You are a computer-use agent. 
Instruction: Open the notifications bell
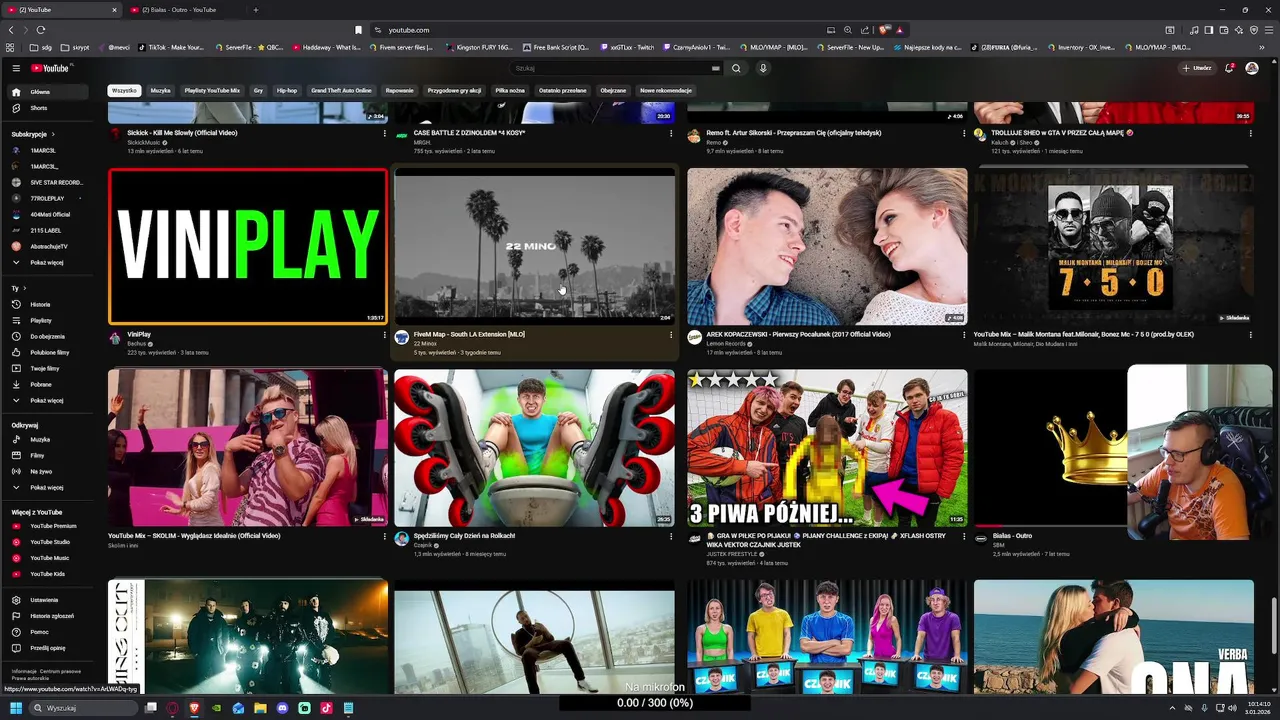[x=1229, y=68]
